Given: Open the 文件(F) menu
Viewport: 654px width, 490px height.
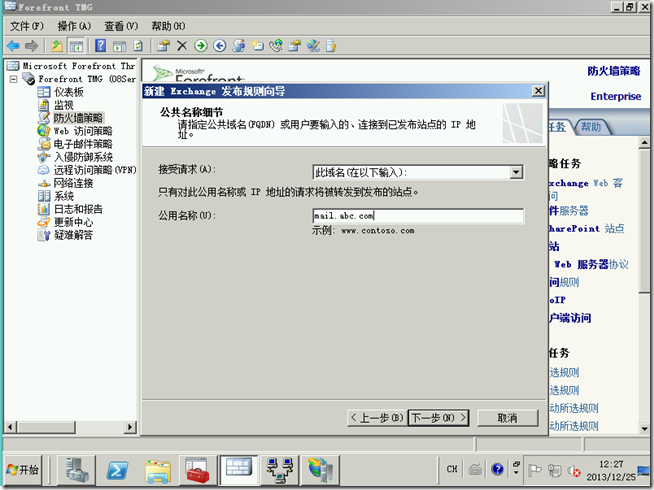Looking at the screenshot, I should (x=27, y=26).
